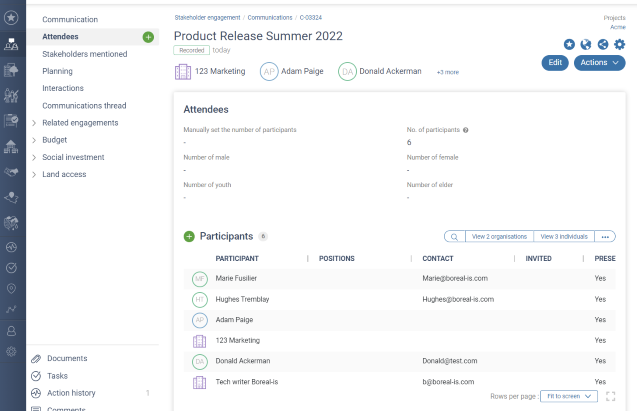637x411 pixels.
Task: Open the Actions dropdown button
Action: coord(599,62)
